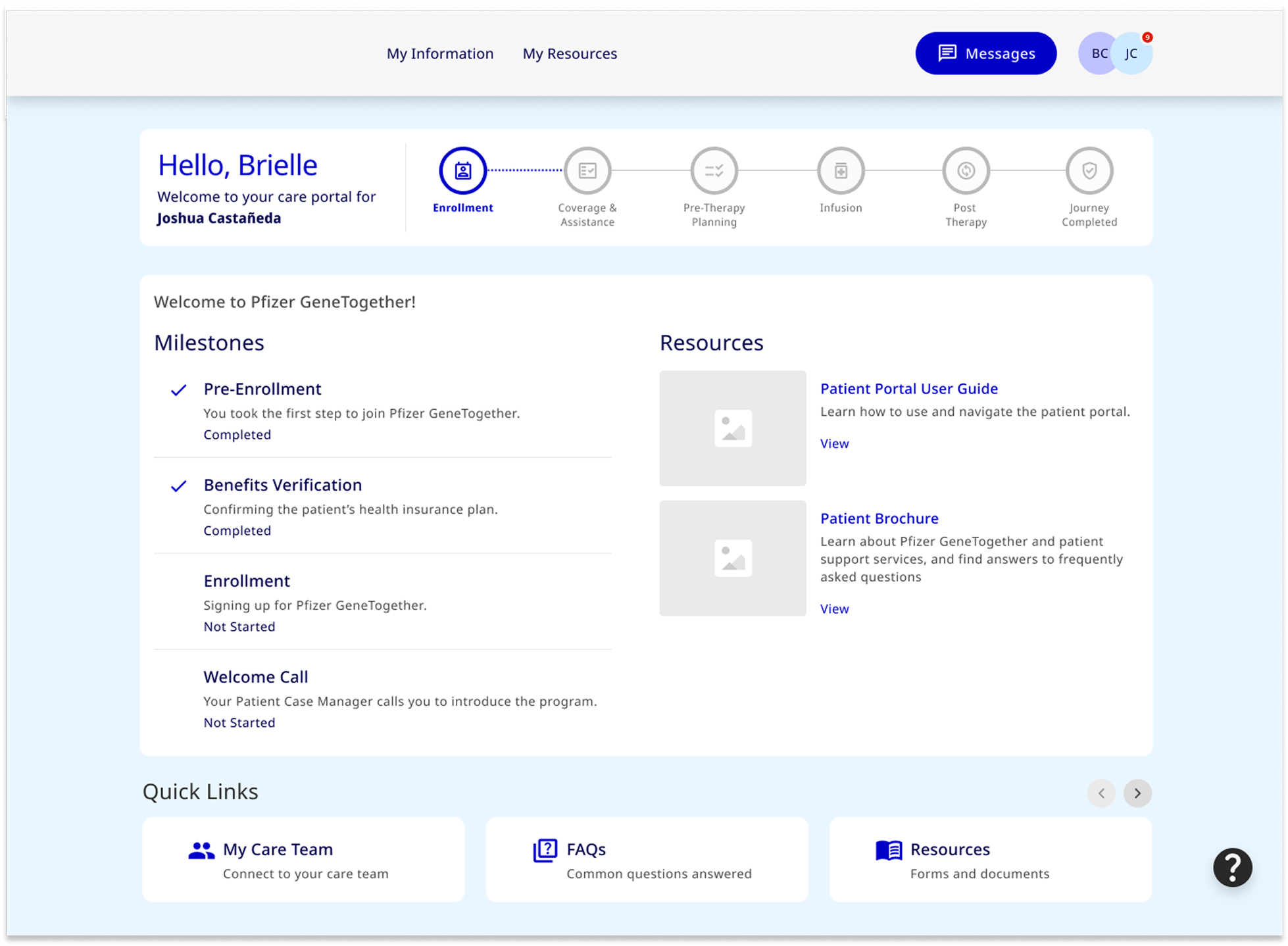Click the Enrollment step icon
This screenshot has width=1288, height=946.
coord(462,171)
